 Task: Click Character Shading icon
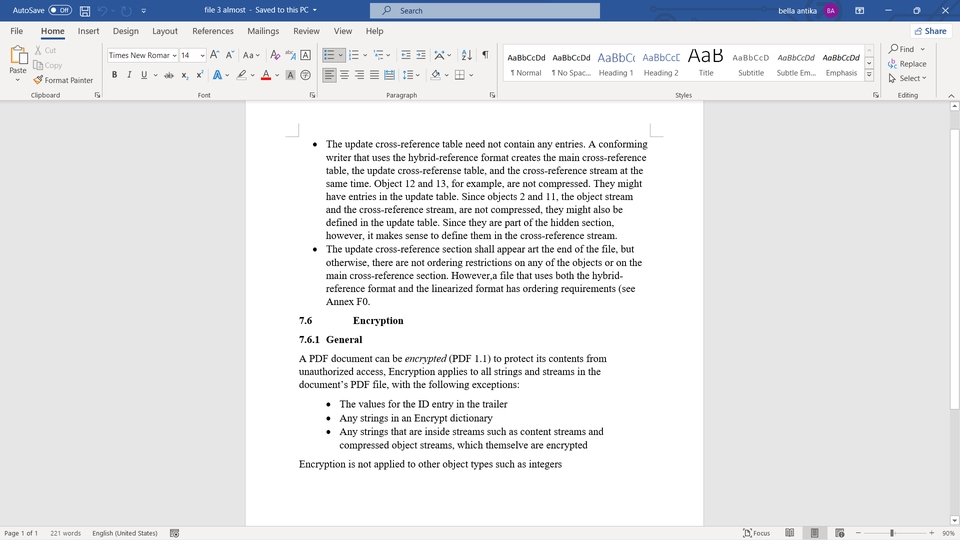290,75
